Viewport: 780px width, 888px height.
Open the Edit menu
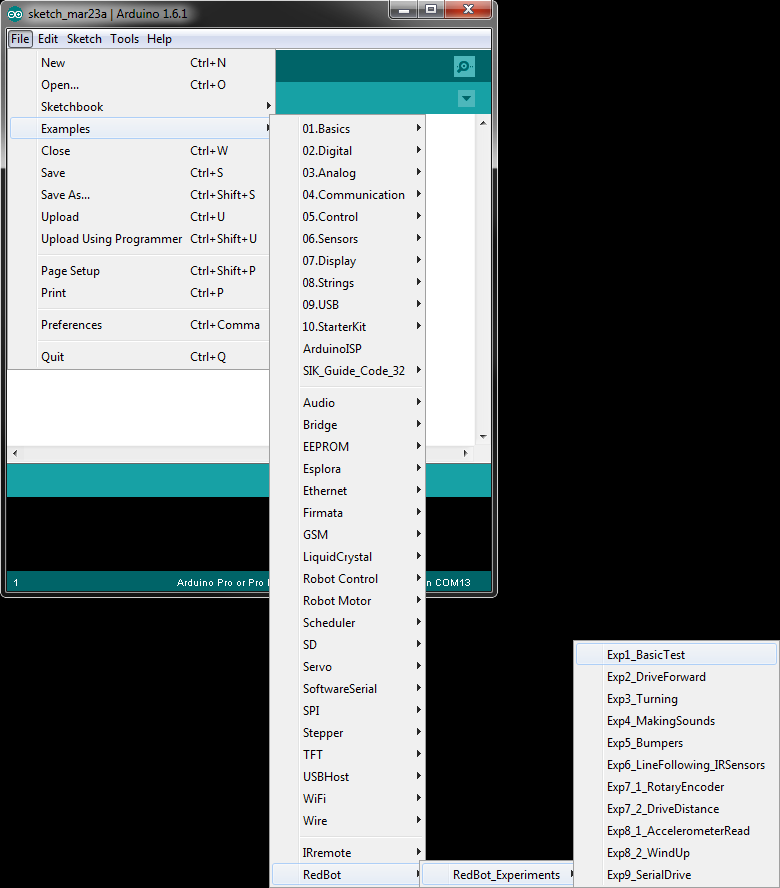(x=48, y=39)
